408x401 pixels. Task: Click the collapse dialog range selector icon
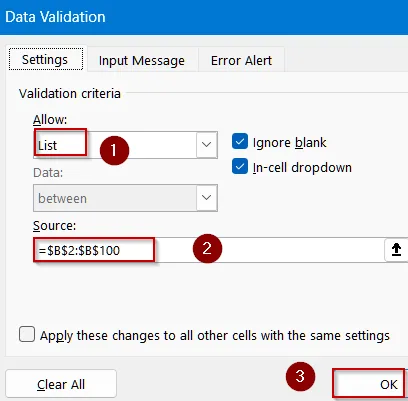396,250
